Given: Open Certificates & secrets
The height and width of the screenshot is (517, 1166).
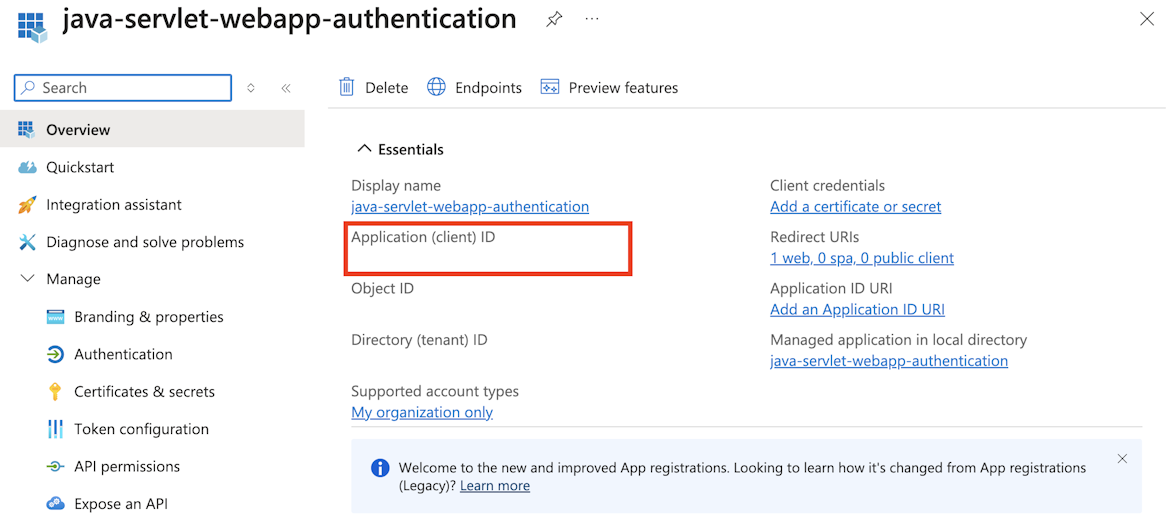Looking at the screenshot, I should pyautogui.click(x=144, y=391).
